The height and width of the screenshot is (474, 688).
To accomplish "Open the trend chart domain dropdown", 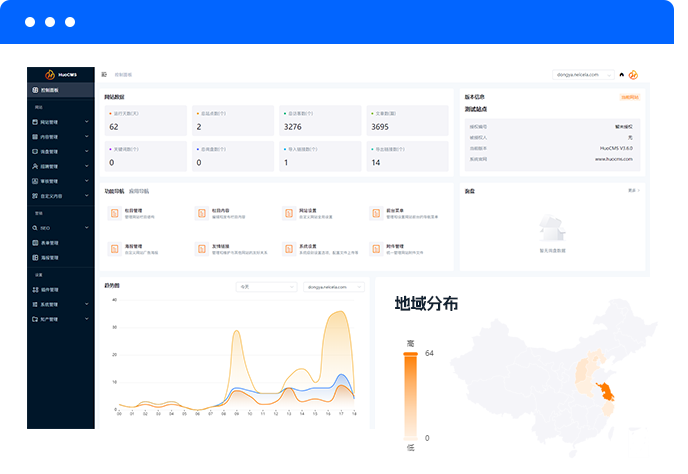I will pyautogui.click(x=333, y=287).
